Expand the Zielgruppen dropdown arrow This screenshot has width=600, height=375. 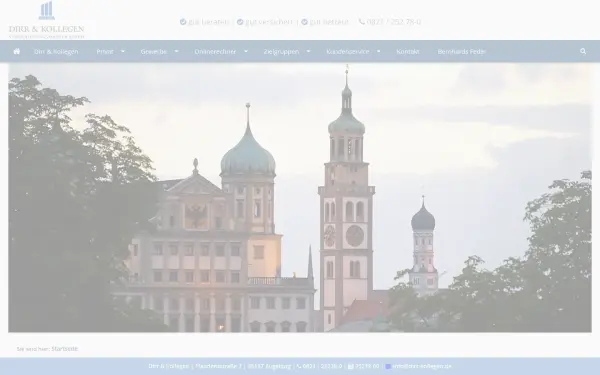point(308,51)
